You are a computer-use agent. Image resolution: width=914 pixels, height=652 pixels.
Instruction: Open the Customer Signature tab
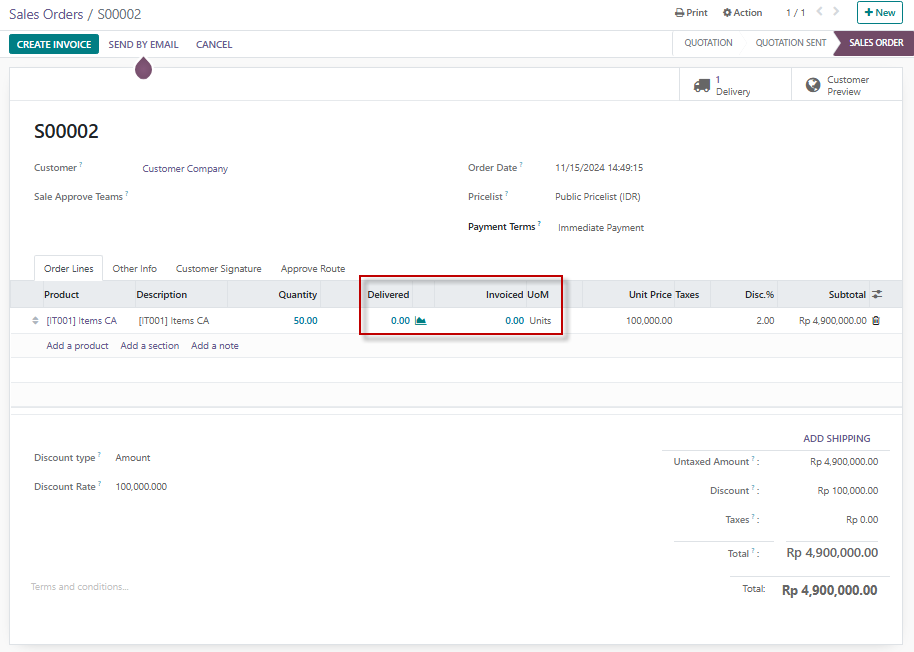pos(219,269)
